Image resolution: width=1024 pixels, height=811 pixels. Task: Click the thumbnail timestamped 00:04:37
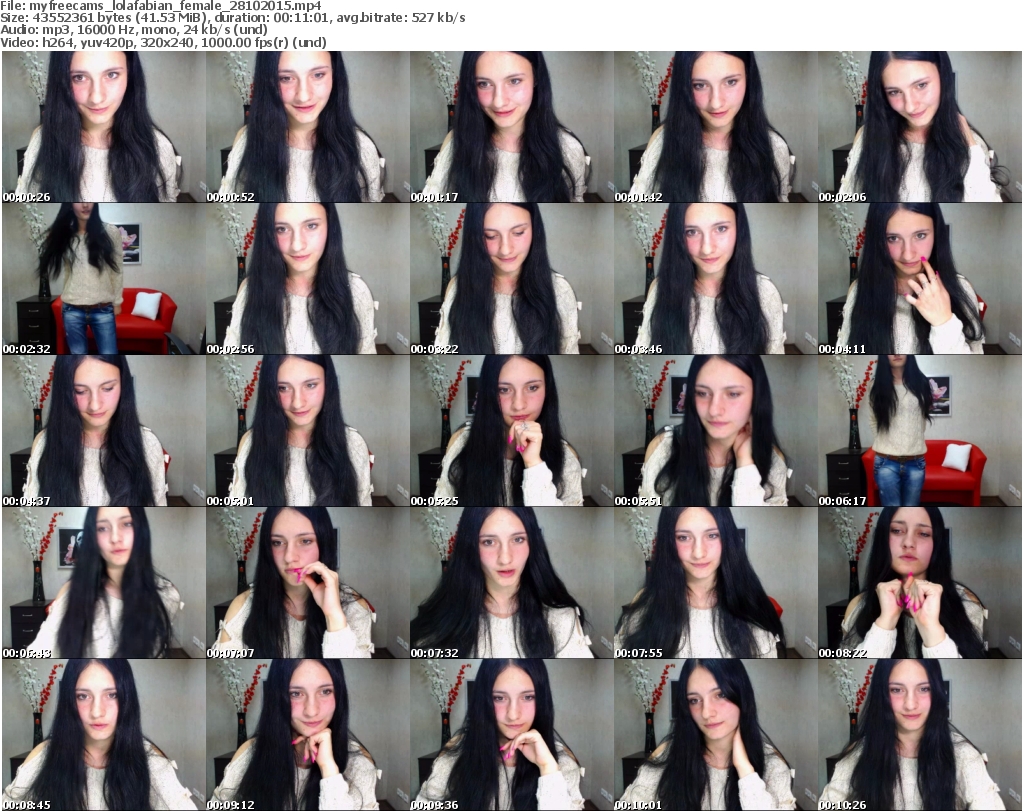(x=104, y=431)
